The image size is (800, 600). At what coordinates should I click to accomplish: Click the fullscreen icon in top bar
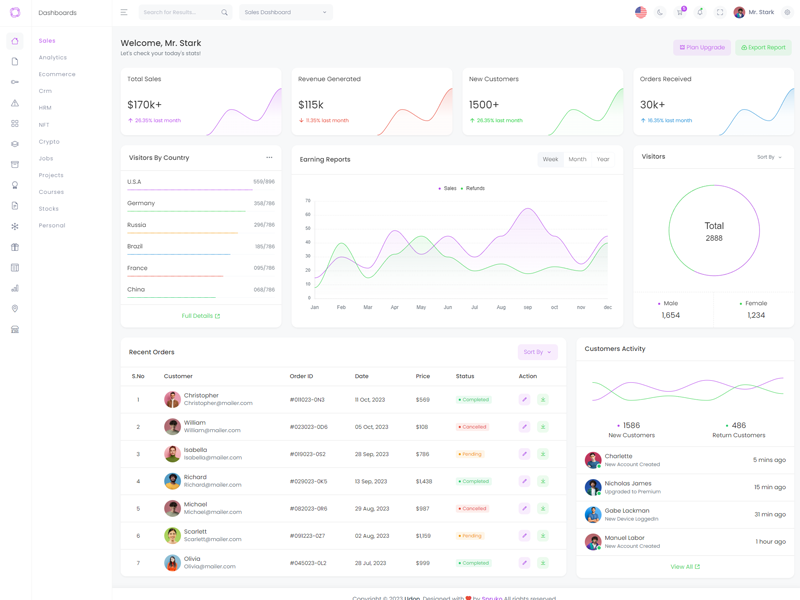[719, 12]
